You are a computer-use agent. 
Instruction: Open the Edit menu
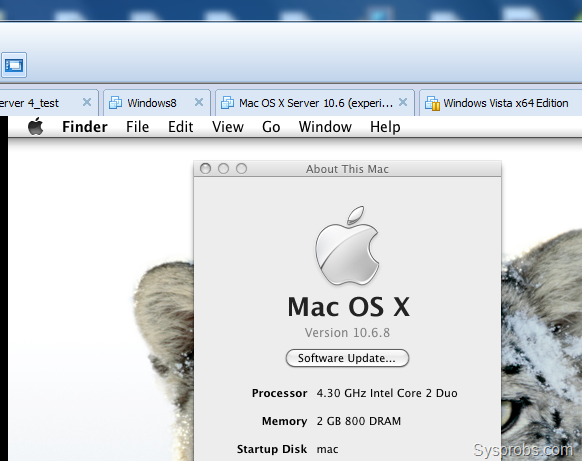pos(180,127)
